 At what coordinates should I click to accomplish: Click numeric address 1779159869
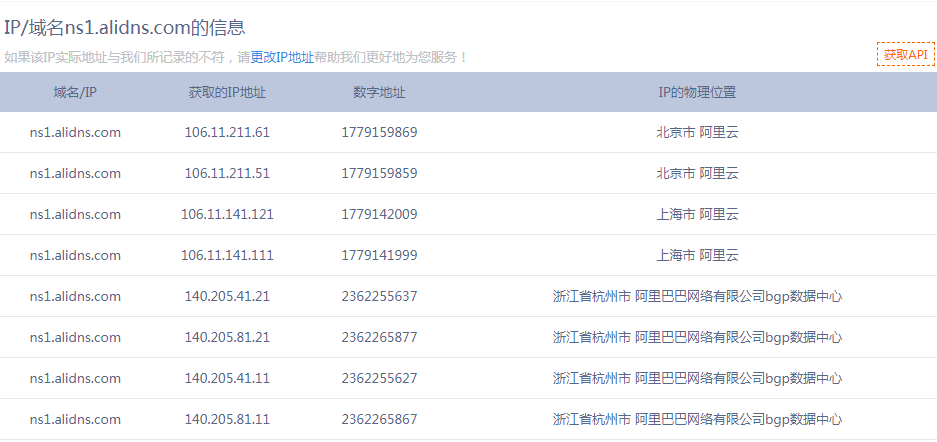click(379, 133)
